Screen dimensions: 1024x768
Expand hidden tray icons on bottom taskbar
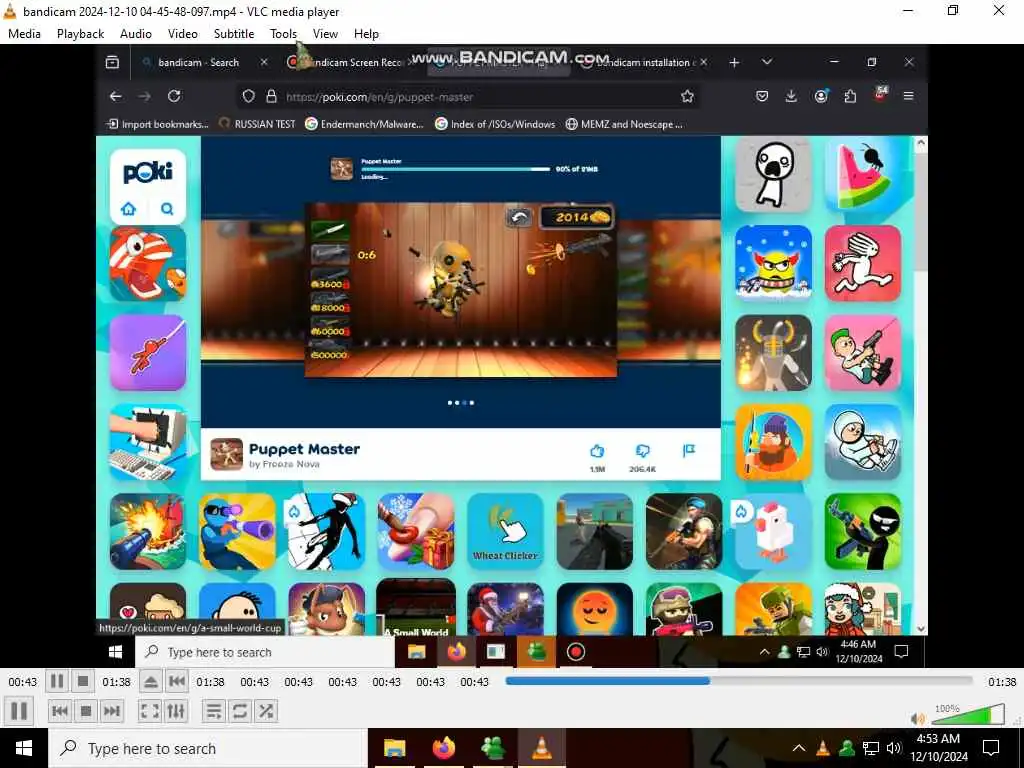799,748
